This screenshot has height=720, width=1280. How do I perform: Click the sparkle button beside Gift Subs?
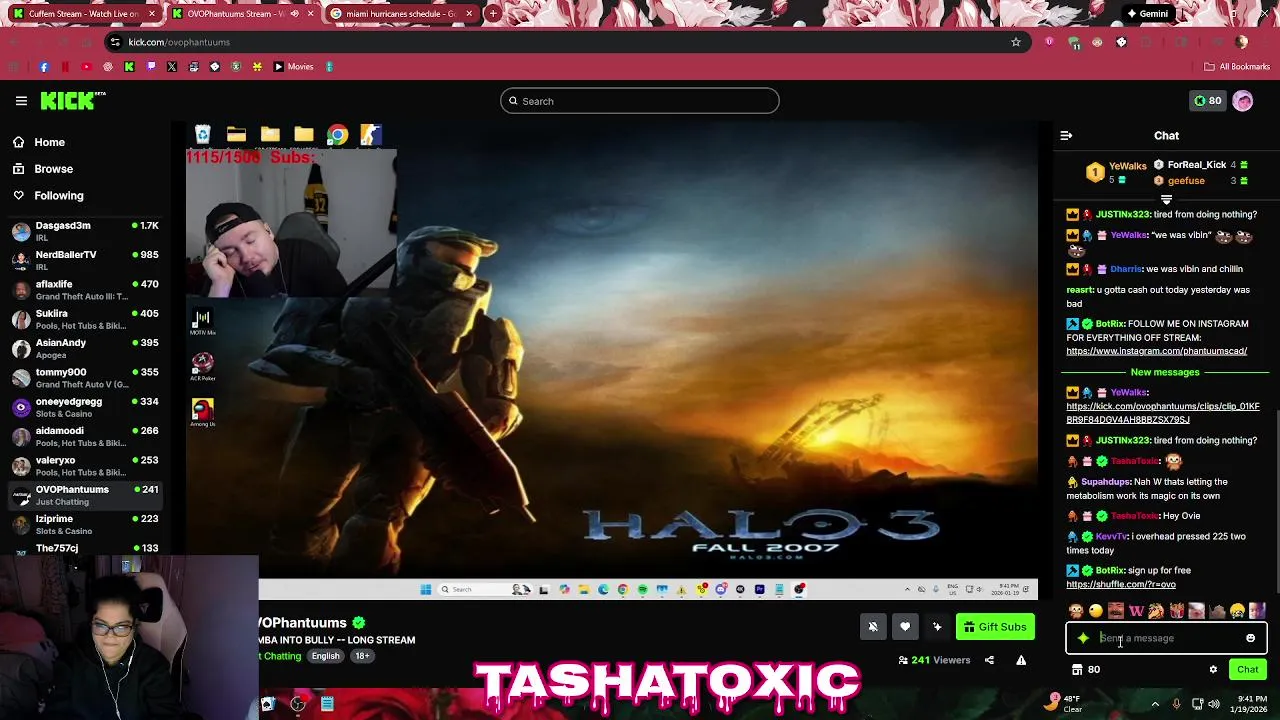pos(937,627)
